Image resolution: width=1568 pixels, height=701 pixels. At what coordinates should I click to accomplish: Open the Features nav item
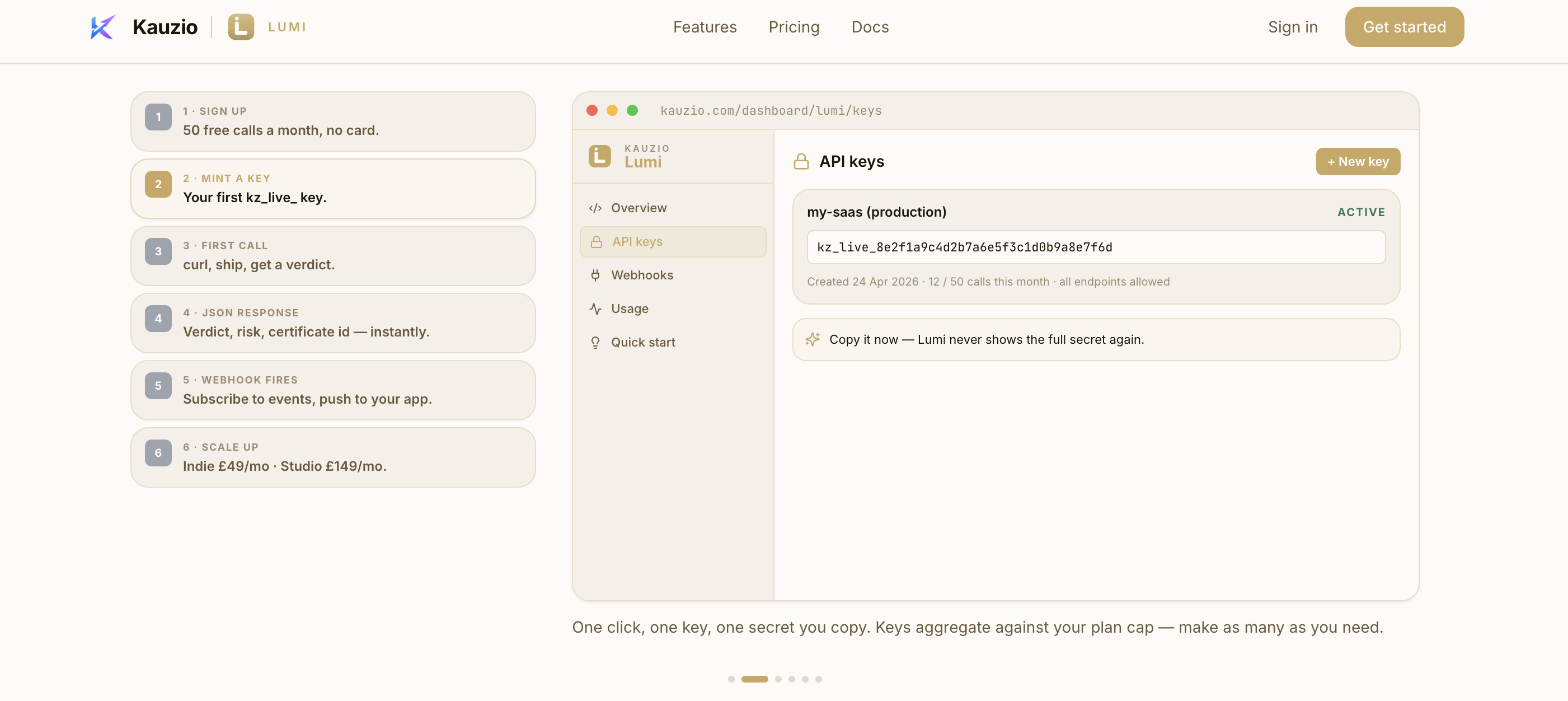coord(705,27)
